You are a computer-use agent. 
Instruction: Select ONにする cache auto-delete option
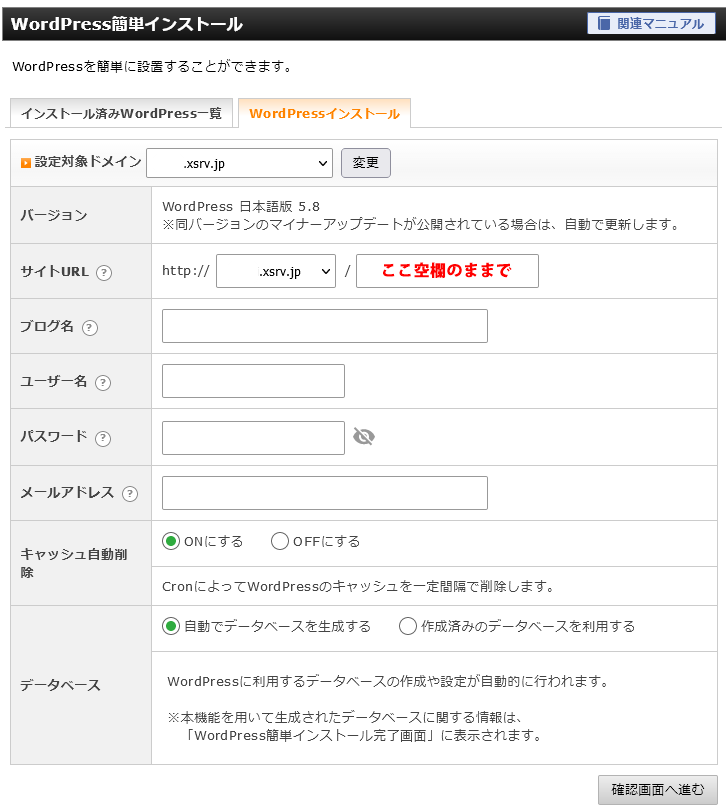[171, 541]
